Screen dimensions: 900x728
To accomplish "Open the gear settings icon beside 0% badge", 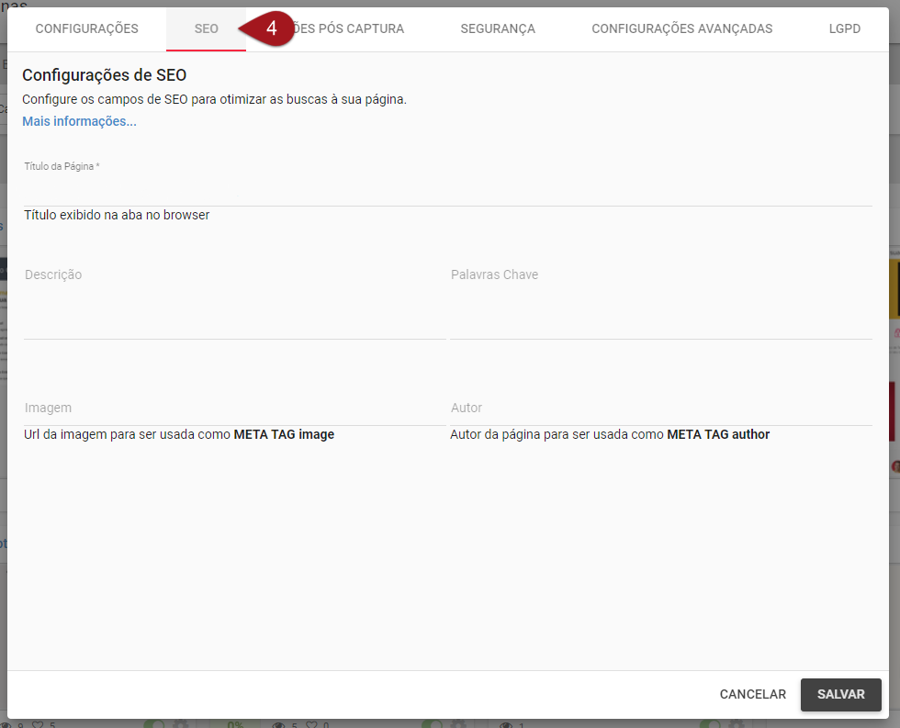I will (180, 723).
